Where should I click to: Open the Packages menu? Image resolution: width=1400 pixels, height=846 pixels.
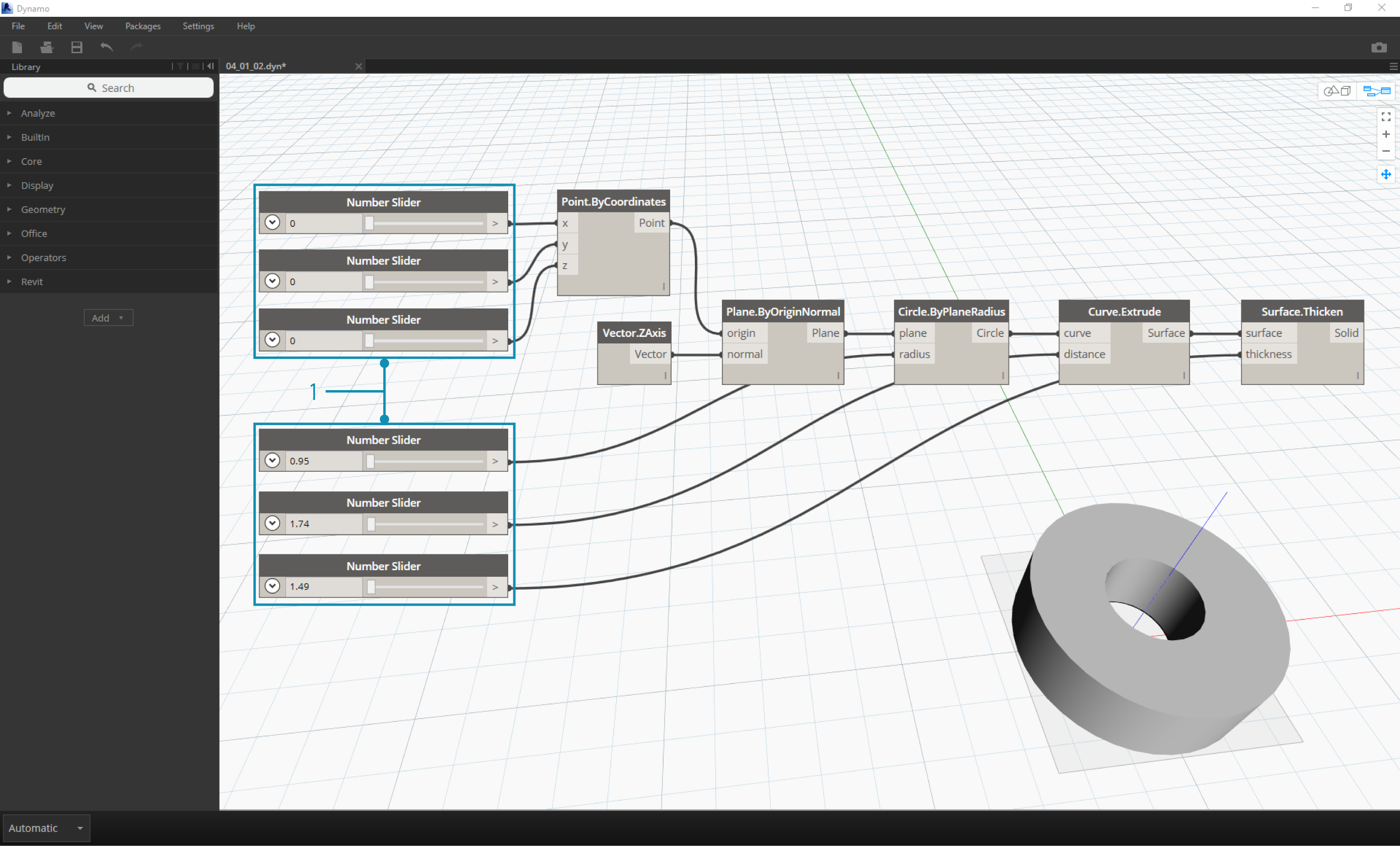[143, 26]
